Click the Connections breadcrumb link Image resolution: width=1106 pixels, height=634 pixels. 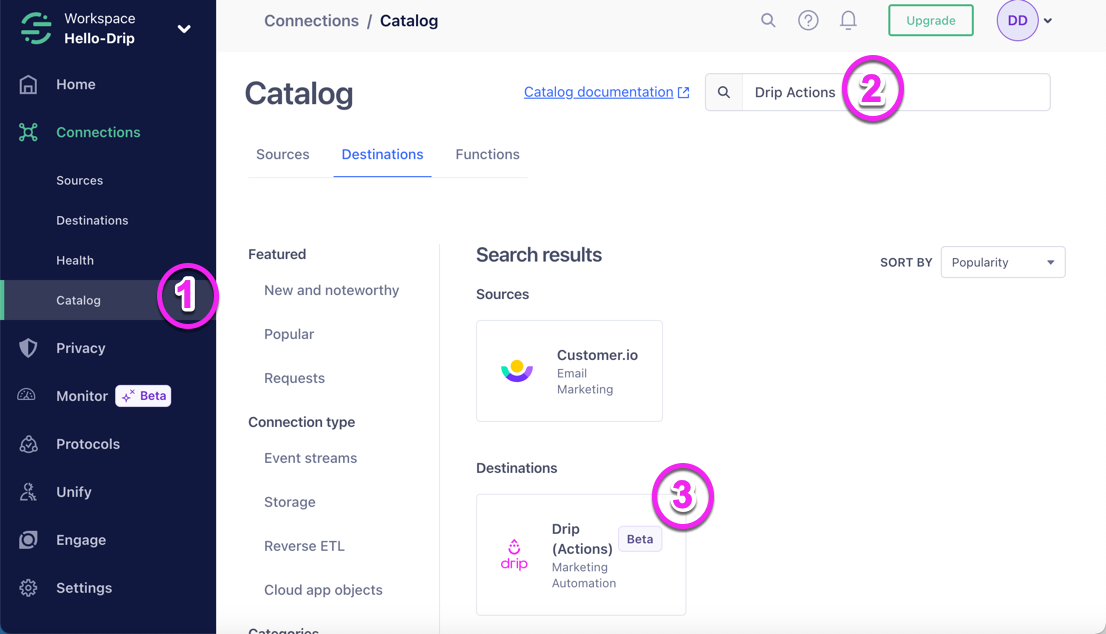pyautogui.click(x=311, y=21)
